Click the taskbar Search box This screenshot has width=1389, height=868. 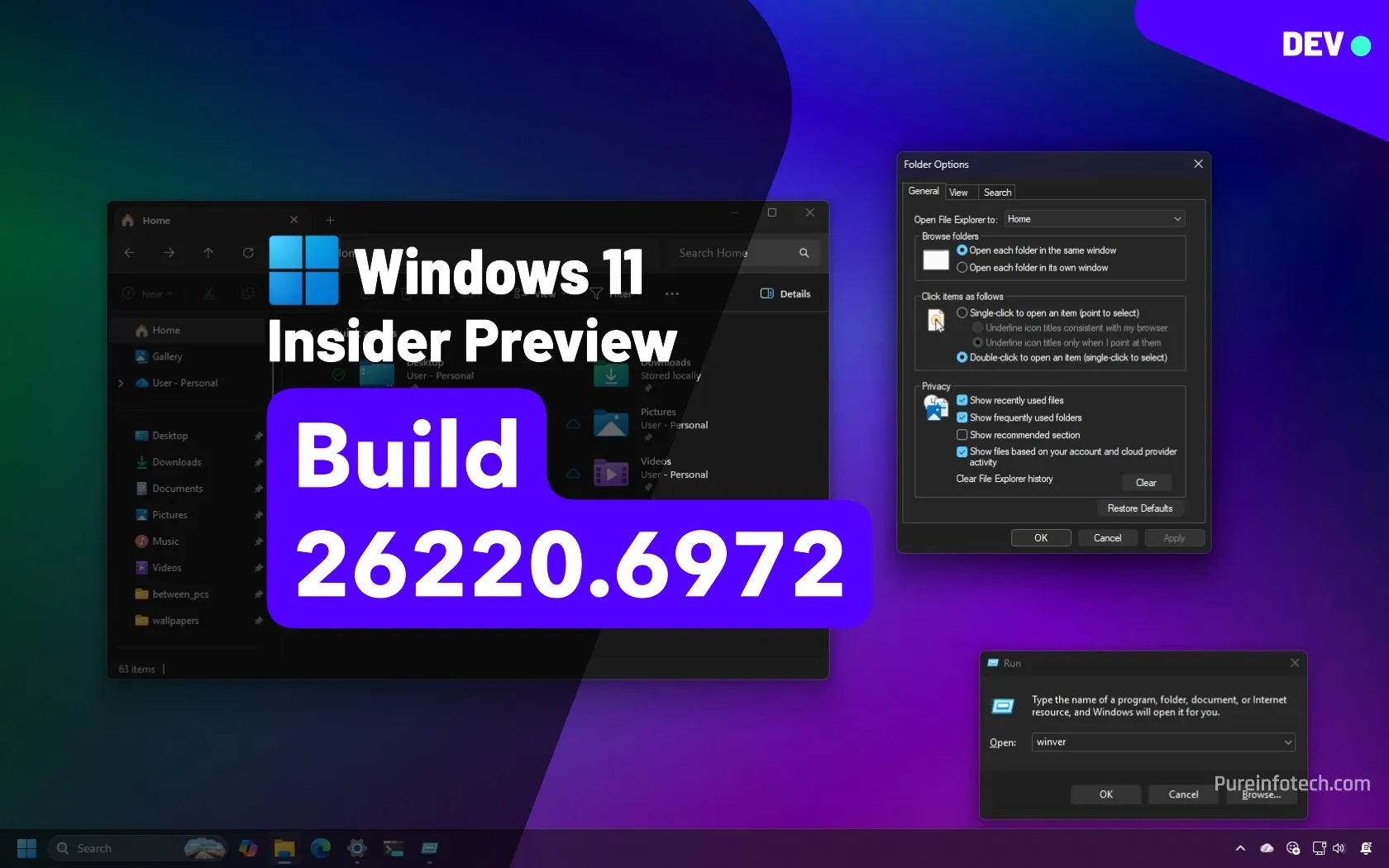[x=136, y=848]
